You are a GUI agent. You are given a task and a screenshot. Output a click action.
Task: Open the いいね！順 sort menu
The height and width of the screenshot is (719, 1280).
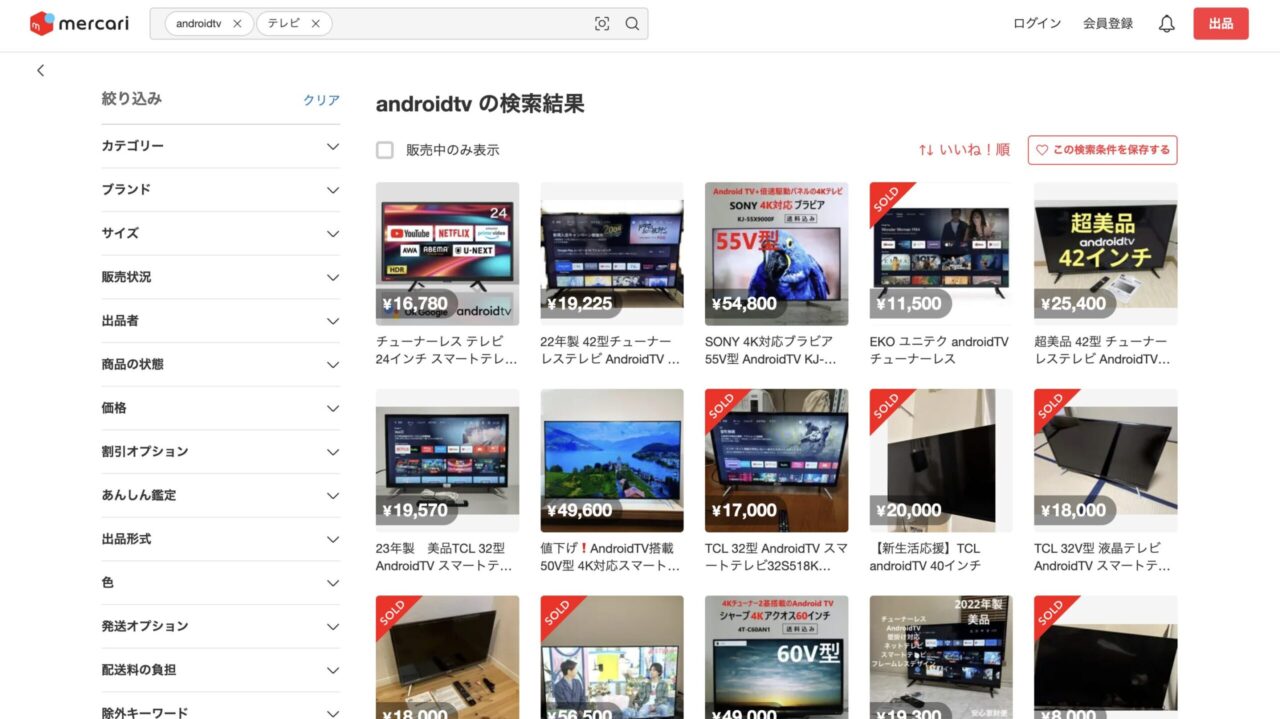click(x=964, y=150)
